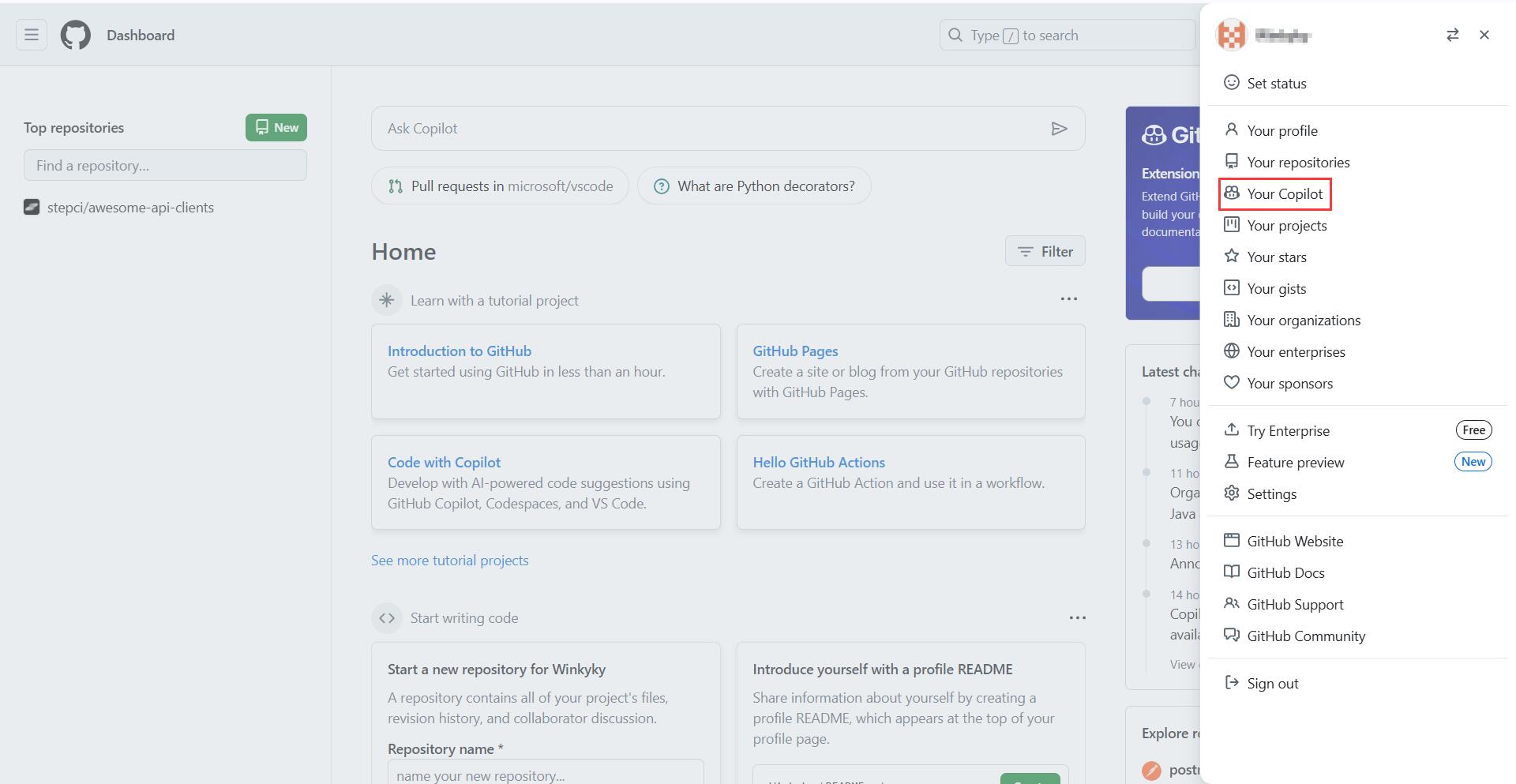Click the GitHub Support people icon
This screenshot has height=784, width=1516.
click(x=1232, y=603)
